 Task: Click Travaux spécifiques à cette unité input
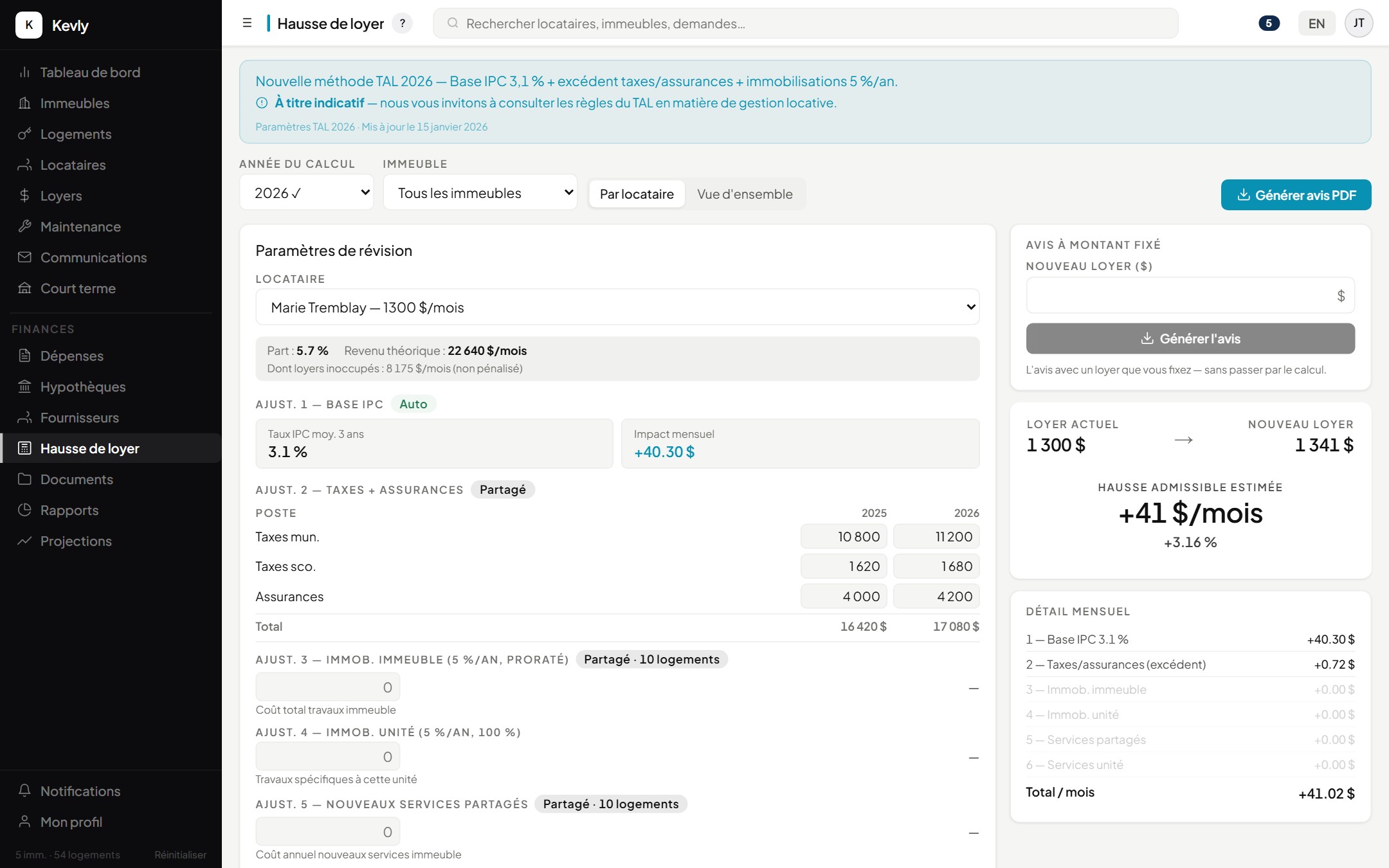point(328,757)
